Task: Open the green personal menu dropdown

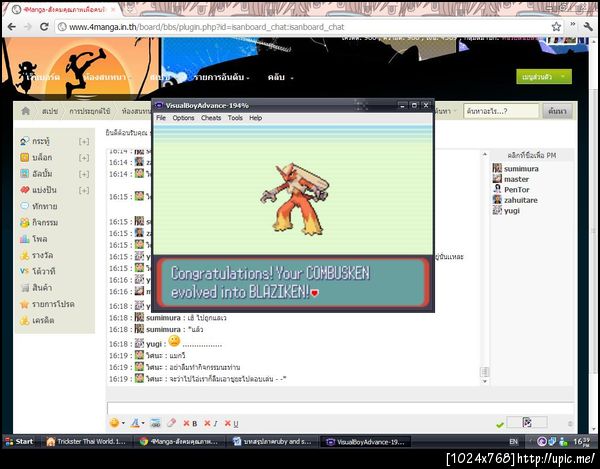Action: pos(544,77)
